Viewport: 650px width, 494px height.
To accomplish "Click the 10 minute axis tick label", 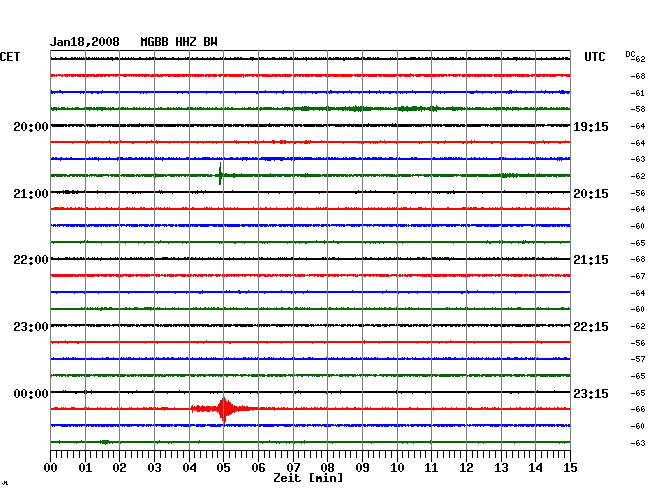I will click(x=397, y=468).
